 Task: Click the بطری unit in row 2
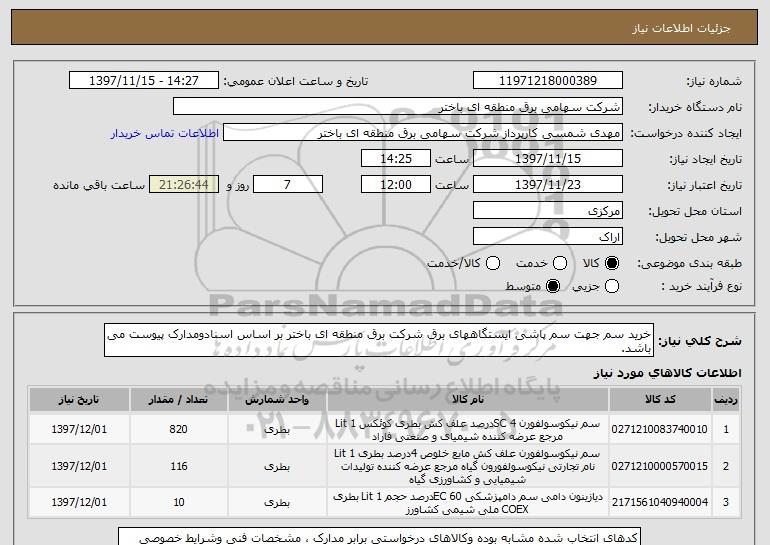click(277, 466)
